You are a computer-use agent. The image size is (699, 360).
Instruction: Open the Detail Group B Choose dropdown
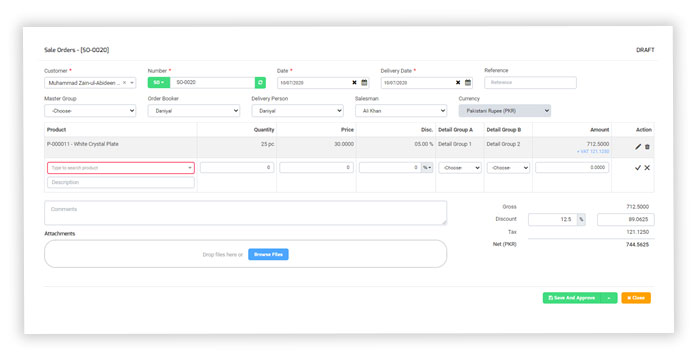click(508, 168)
